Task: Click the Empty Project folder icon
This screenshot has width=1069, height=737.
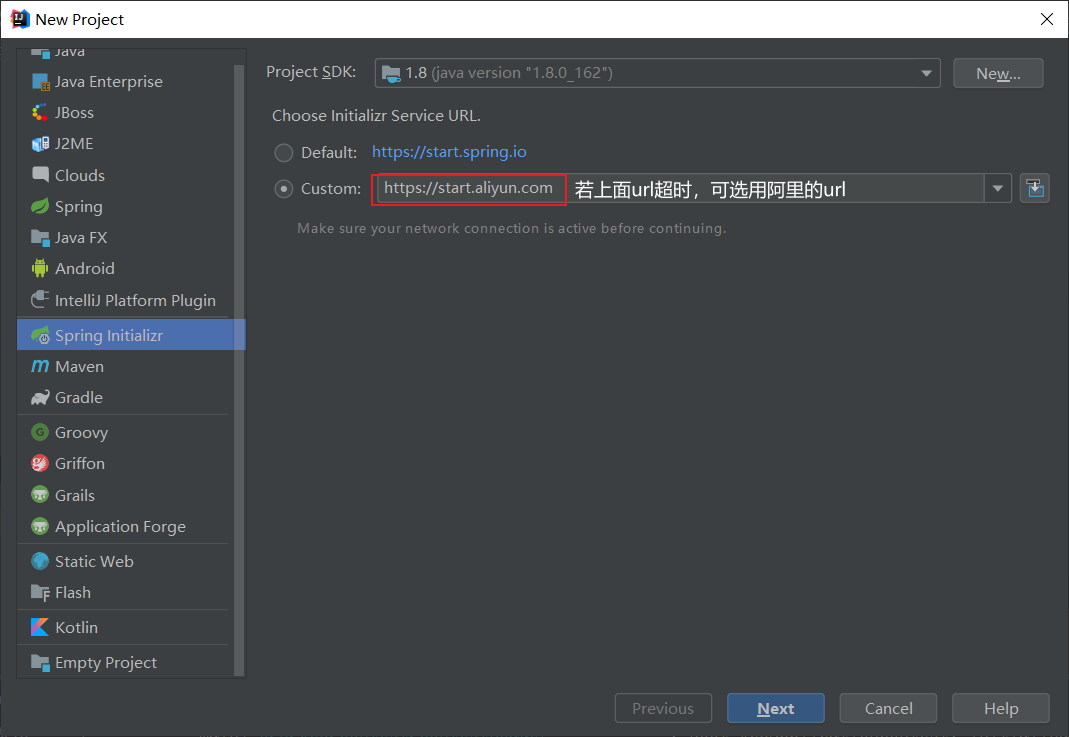Action: point(40,662)
